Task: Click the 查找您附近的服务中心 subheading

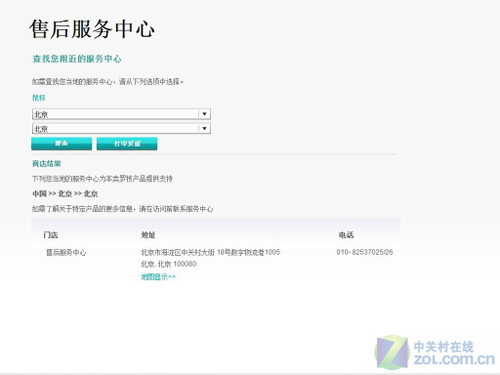Action: (x=77, y=59)
